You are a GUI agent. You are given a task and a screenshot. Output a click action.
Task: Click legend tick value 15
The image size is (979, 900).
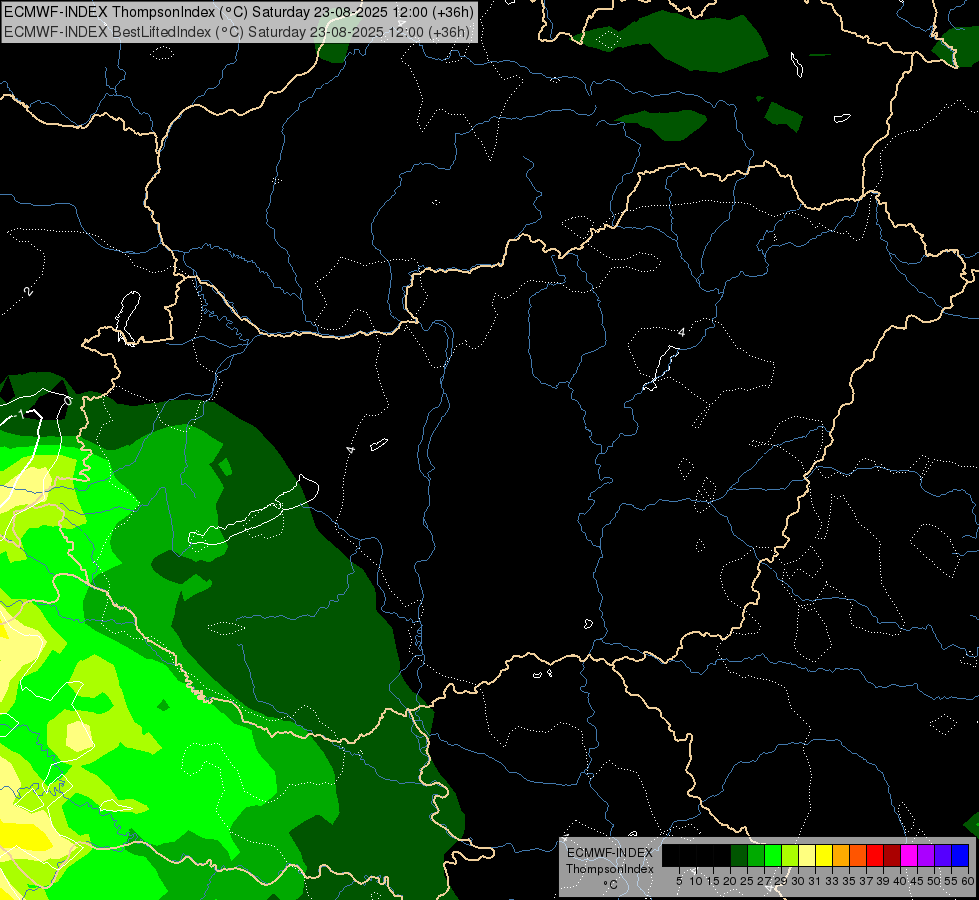pos(713,881)
